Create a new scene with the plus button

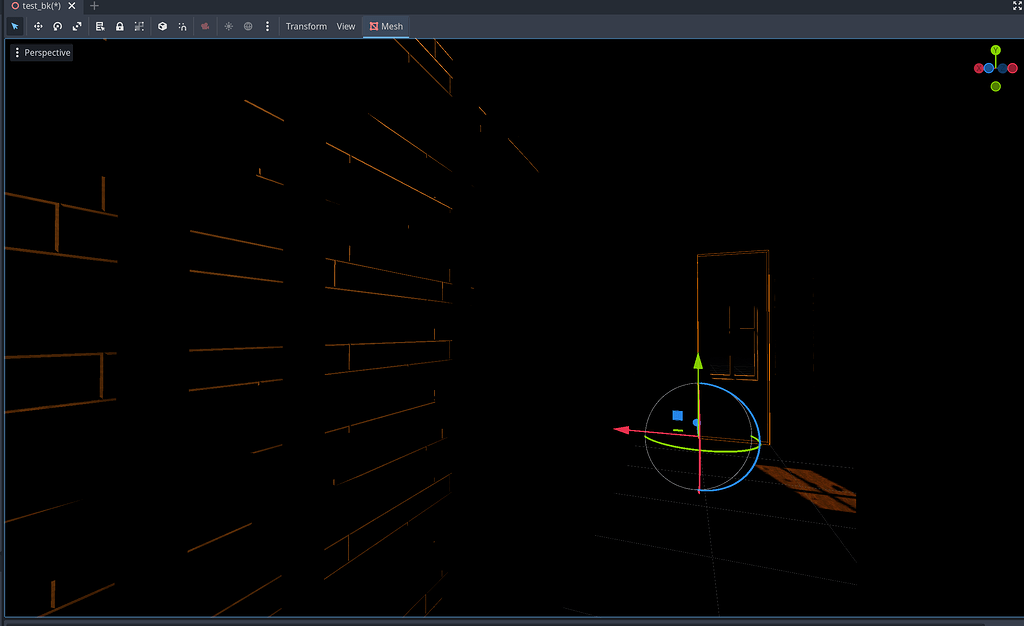pyautogui.click(x=93, y=5)
